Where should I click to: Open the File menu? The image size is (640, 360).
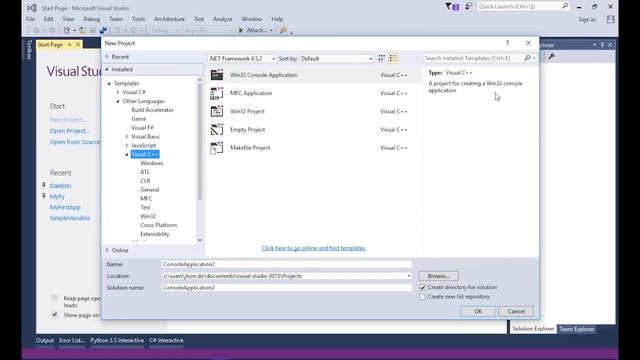tap(30, 19)
